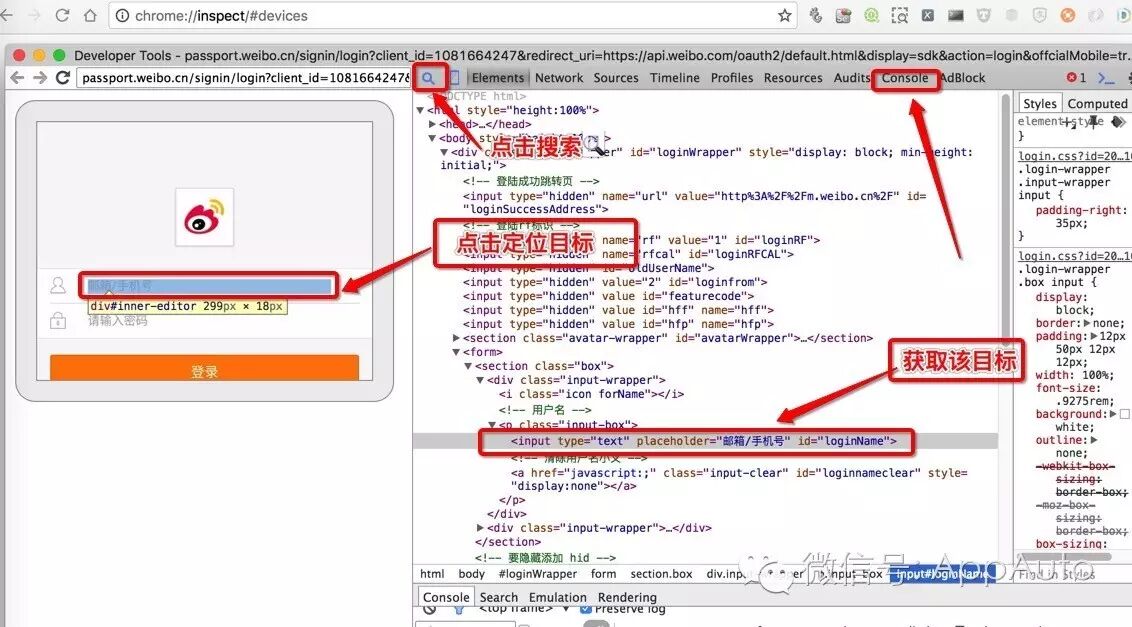The image size is (1132, 627).
Task: Click the 'form' breadcrumb
Action: tap(604, 574)
